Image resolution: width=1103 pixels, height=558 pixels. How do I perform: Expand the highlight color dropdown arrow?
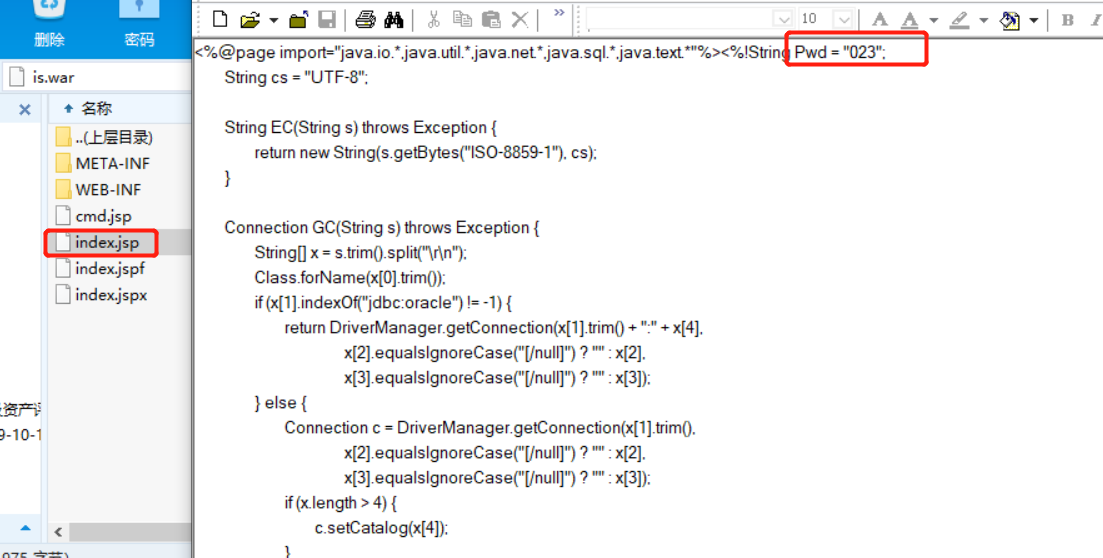pyautogui.click(x=983, y=20)
